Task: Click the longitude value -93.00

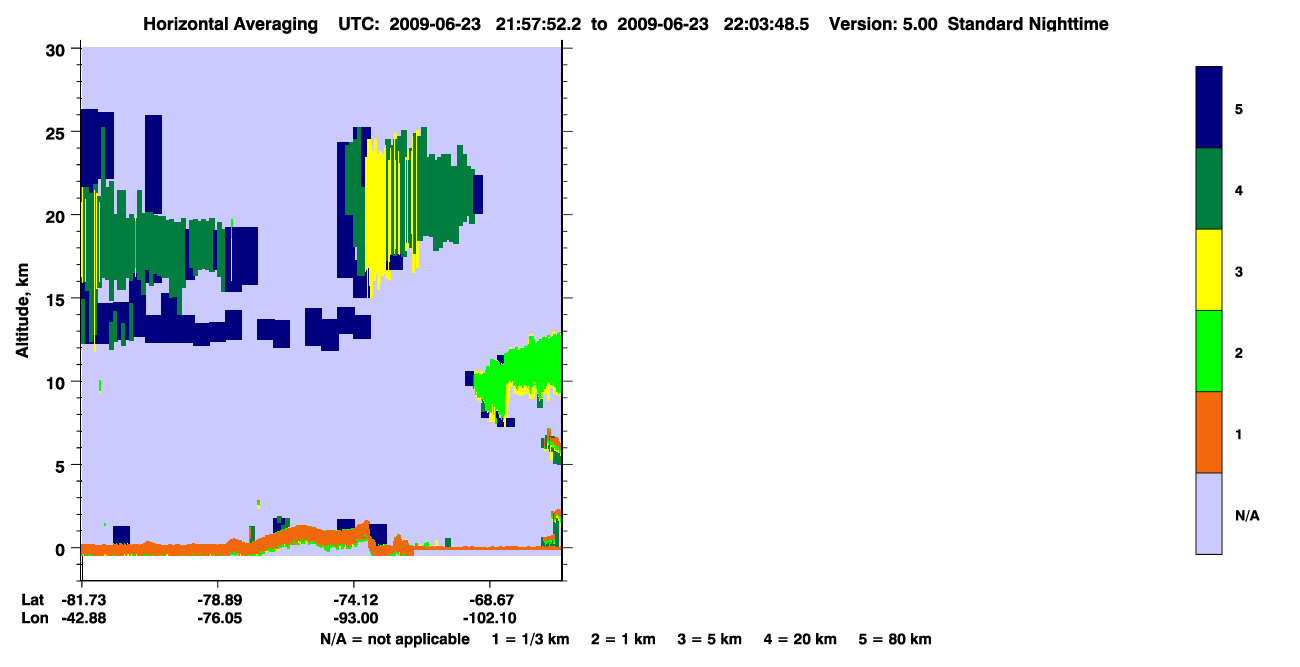Action: point(354,619)
